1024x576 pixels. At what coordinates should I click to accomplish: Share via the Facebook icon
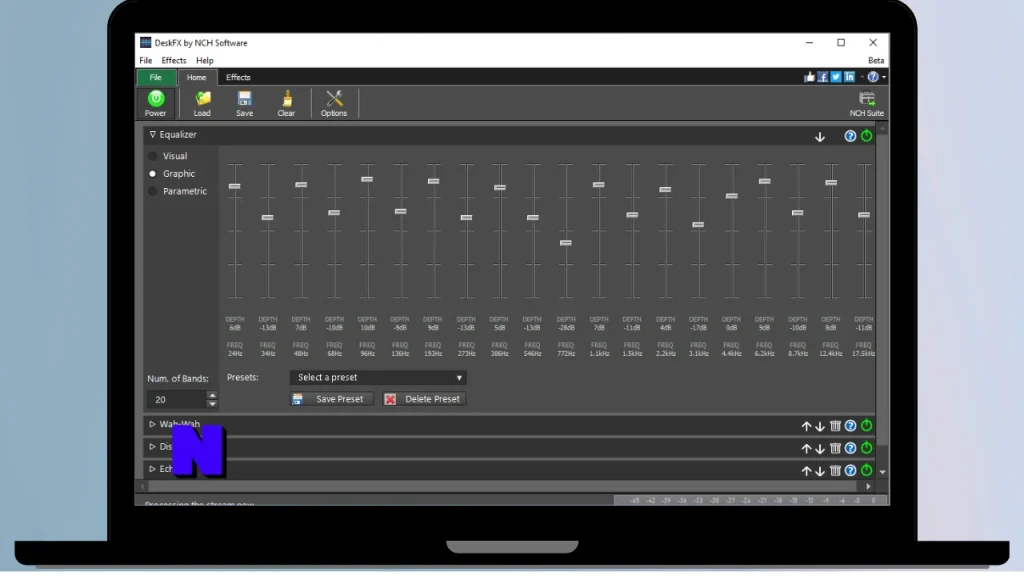click(823, 77)
